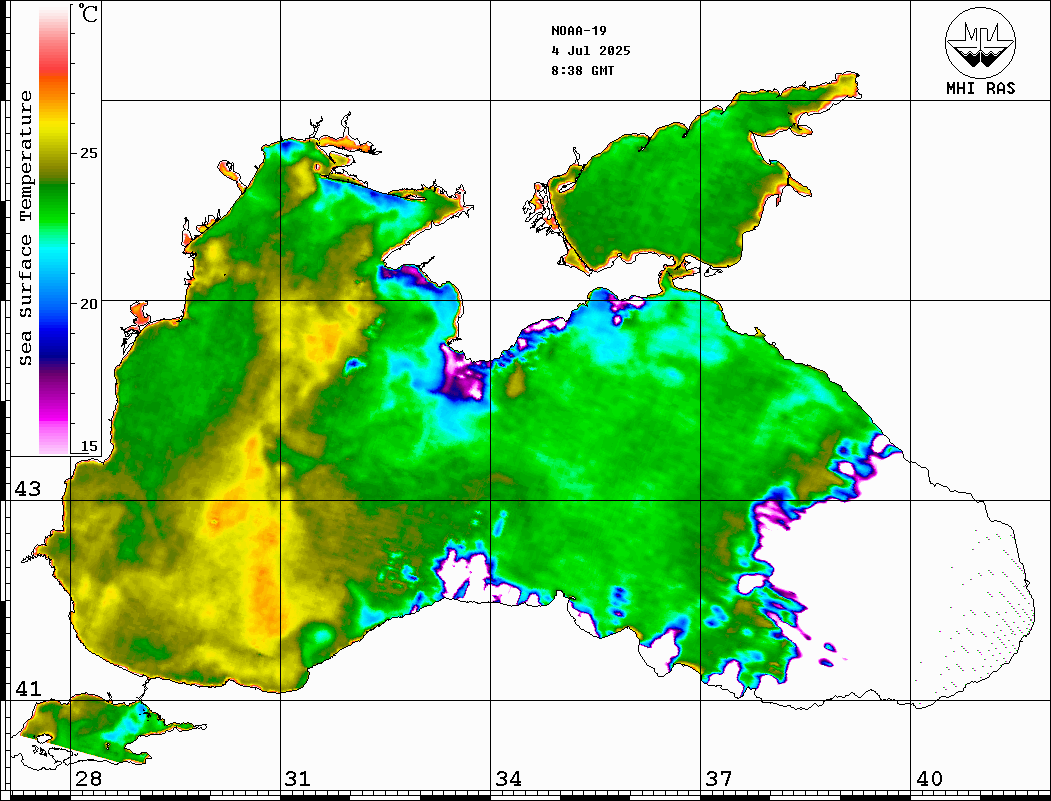
Task: Click the 'MHI RAS' caption text
Action: point(980,88)
